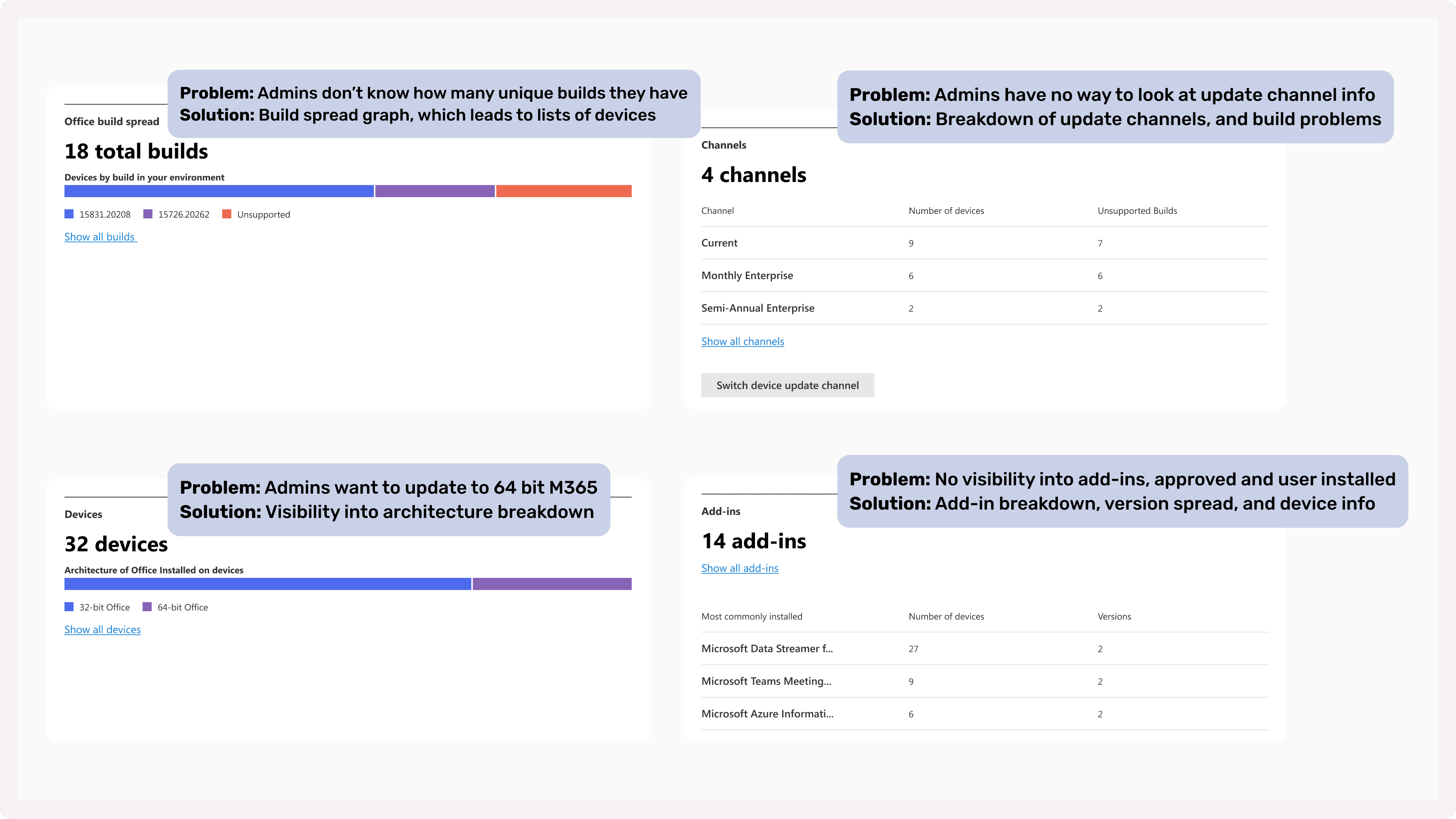This screenshot has height=819, width=1456.
Task: Click the purple 15726.20262 legend swatch
Action: point(148,213)
